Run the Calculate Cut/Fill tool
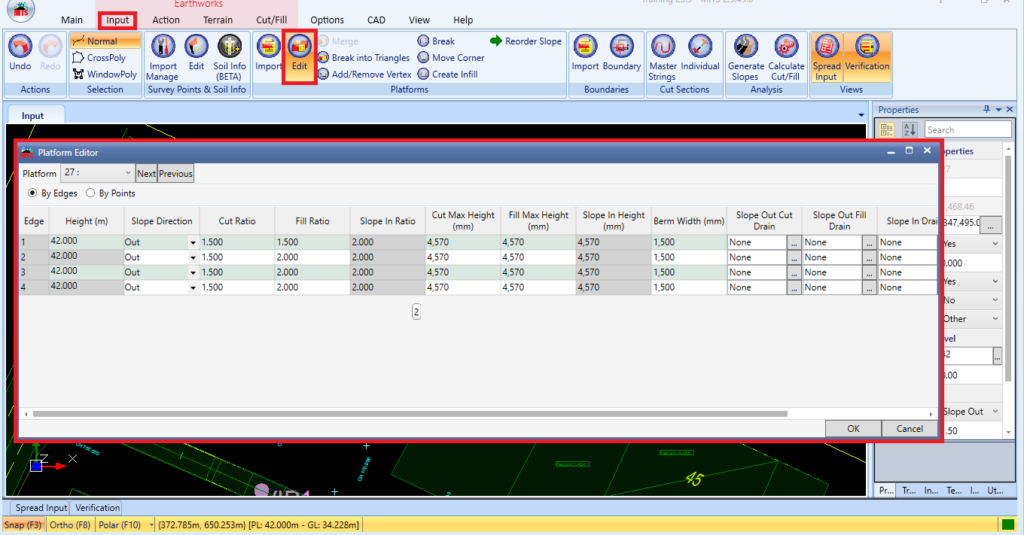 tap(786, 57)
